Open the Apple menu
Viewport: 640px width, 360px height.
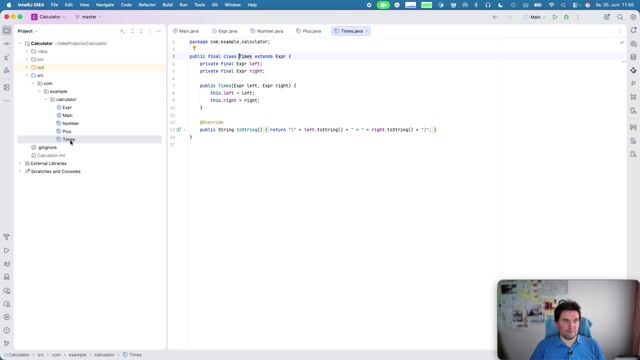pos(9,5)
